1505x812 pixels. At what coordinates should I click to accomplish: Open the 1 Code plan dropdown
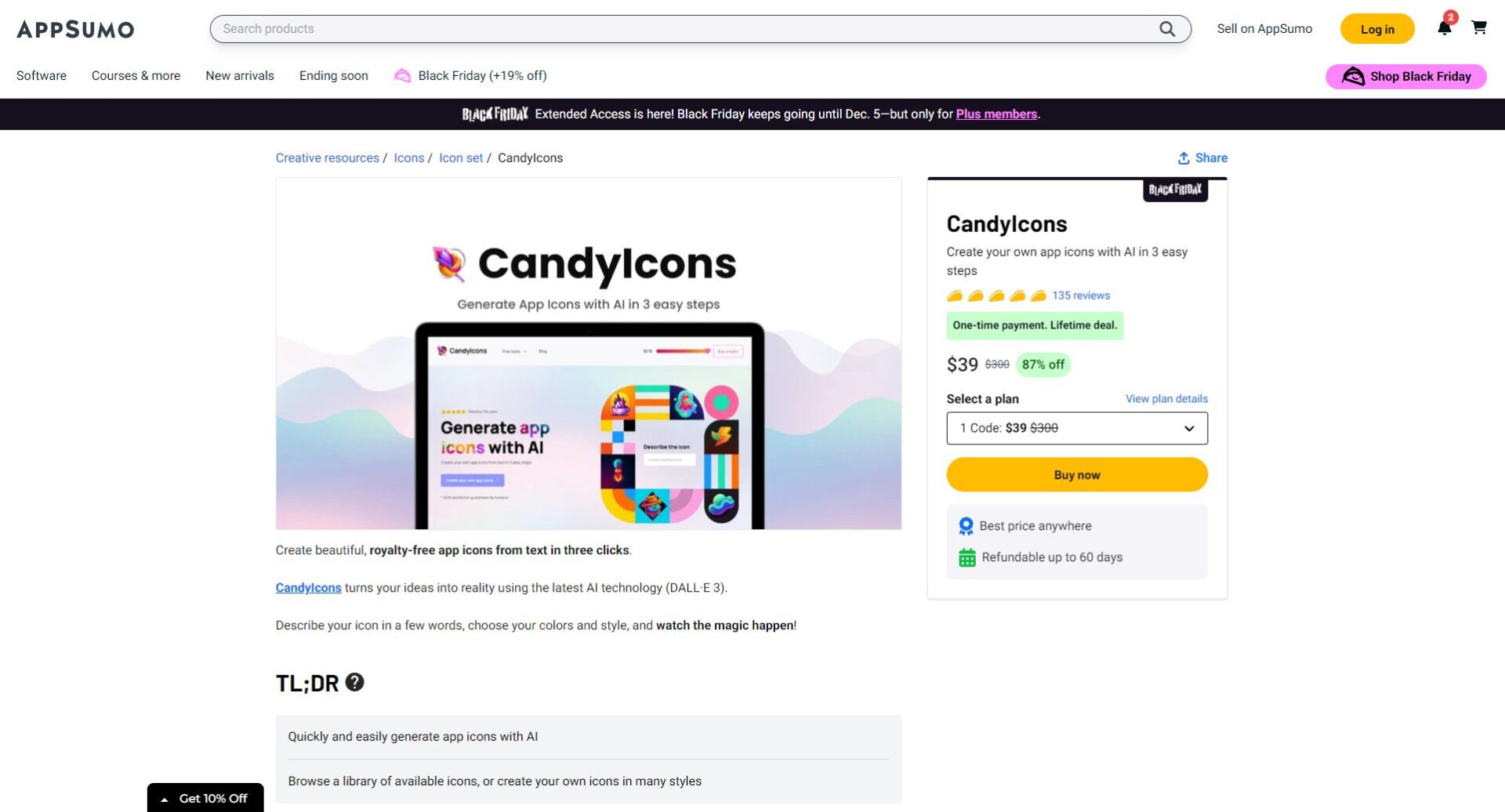pyautogui.click(x=1076, y=428)
